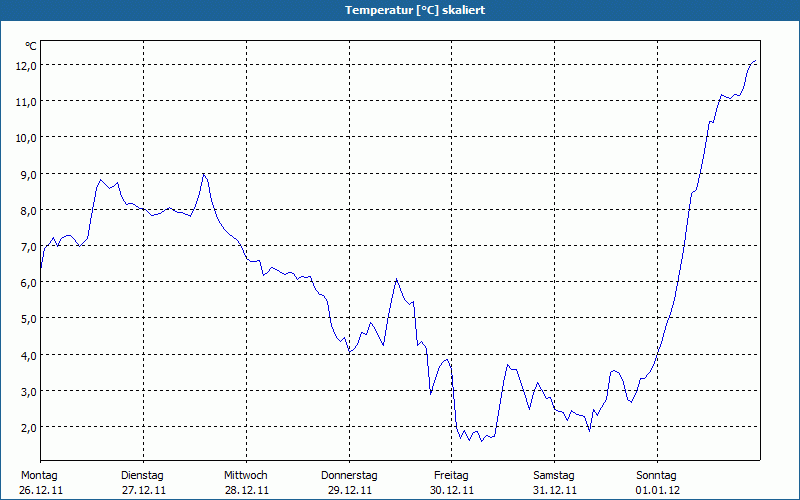
Task: Click the Dienstag day label
Action: [142, 476]
